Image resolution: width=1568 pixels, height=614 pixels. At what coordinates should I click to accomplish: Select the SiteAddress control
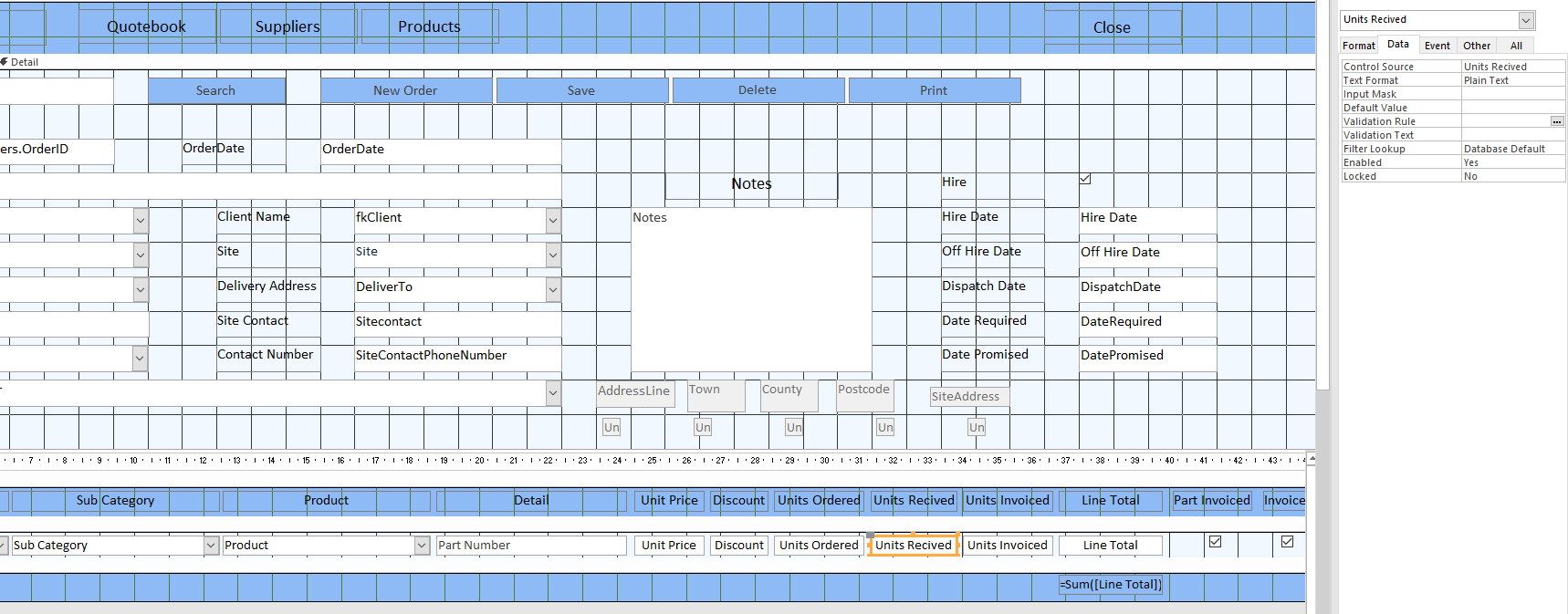969,397
